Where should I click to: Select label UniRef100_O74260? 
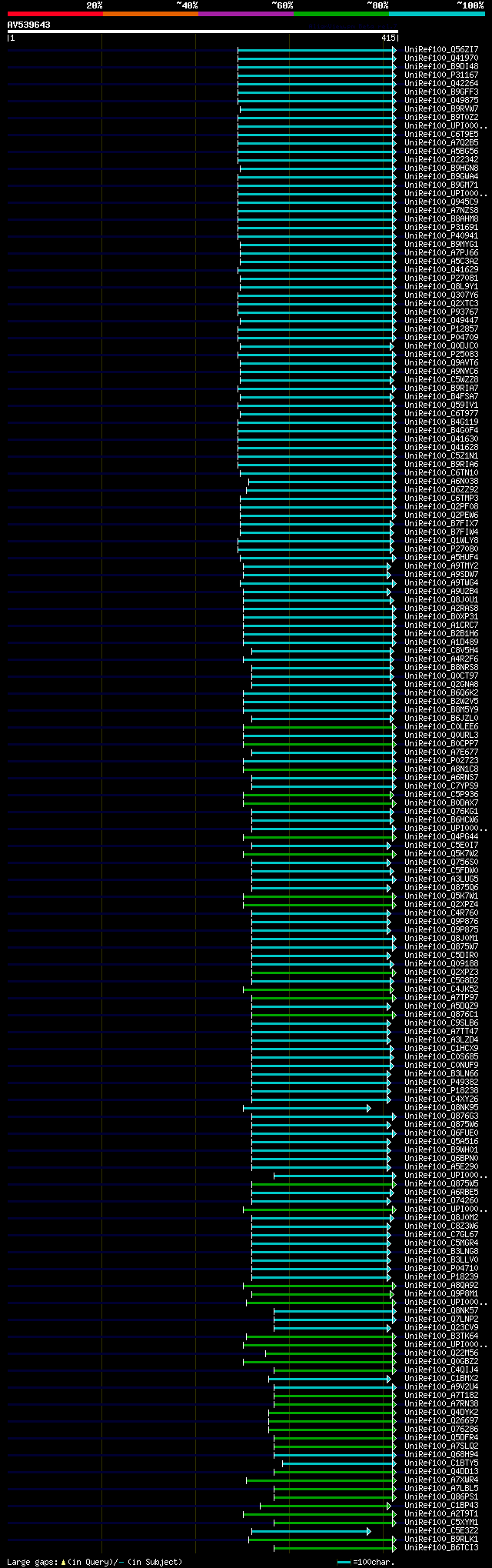pyautogui.click(x=441, y=1200)
